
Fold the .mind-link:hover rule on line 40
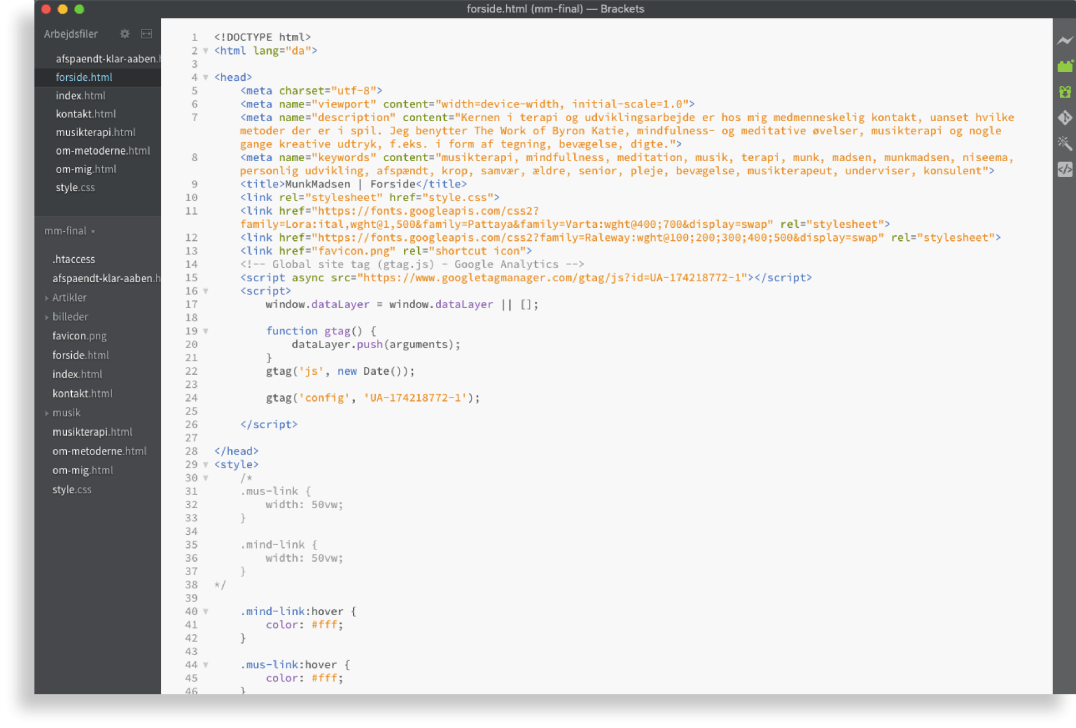tap(205, 612)
